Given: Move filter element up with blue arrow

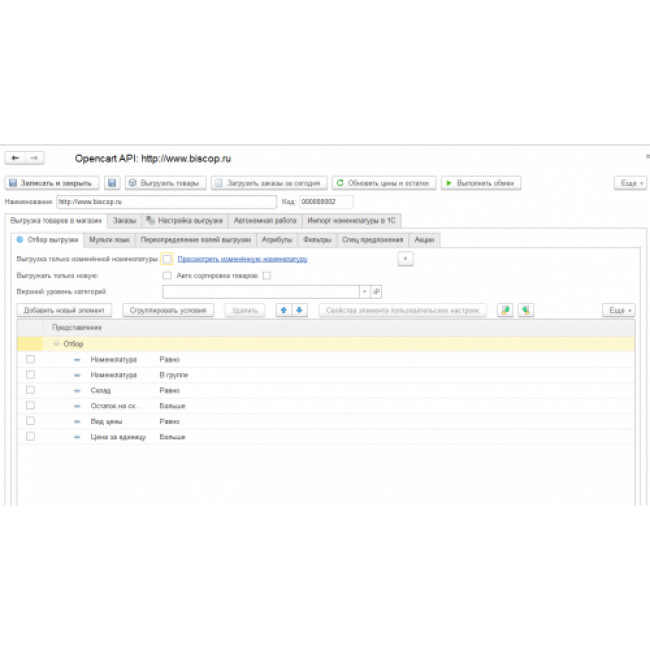Looking at the screenshot, I should pos(284,310).
